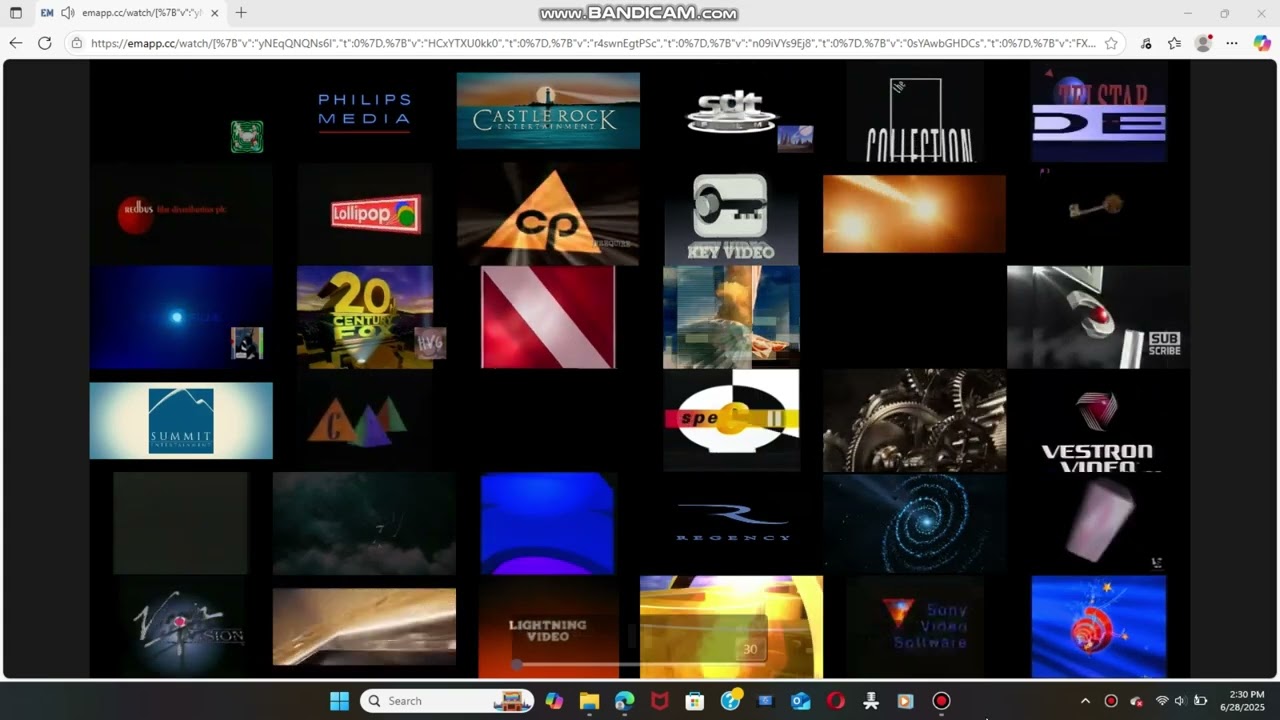Show hidden system tray icons
1280x720 pixels.
(1085, 701)
